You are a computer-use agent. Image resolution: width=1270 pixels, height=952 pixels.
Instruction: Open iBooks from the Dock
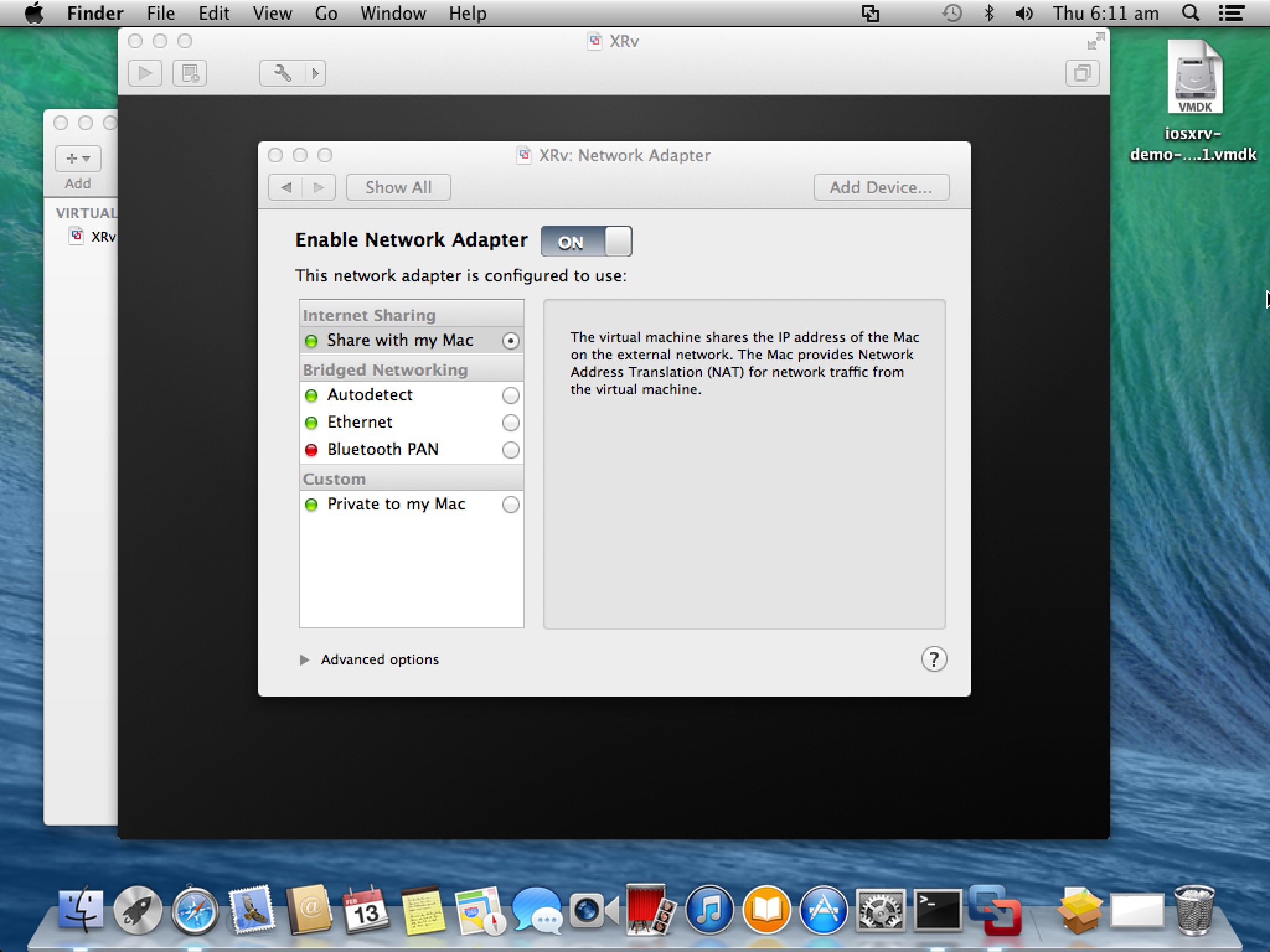coord(766,910)
